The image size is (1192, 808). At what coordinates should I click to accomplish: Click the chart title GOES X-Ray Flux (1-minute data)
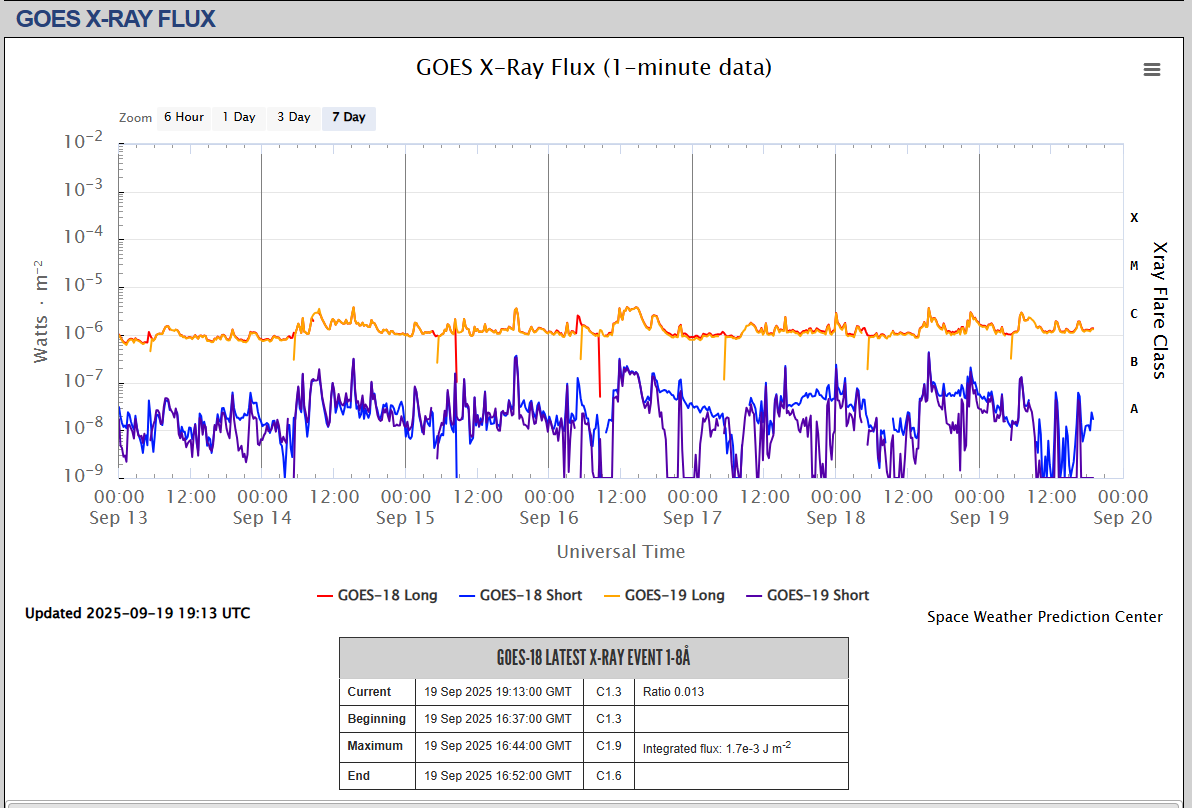[x=594, y=67]
